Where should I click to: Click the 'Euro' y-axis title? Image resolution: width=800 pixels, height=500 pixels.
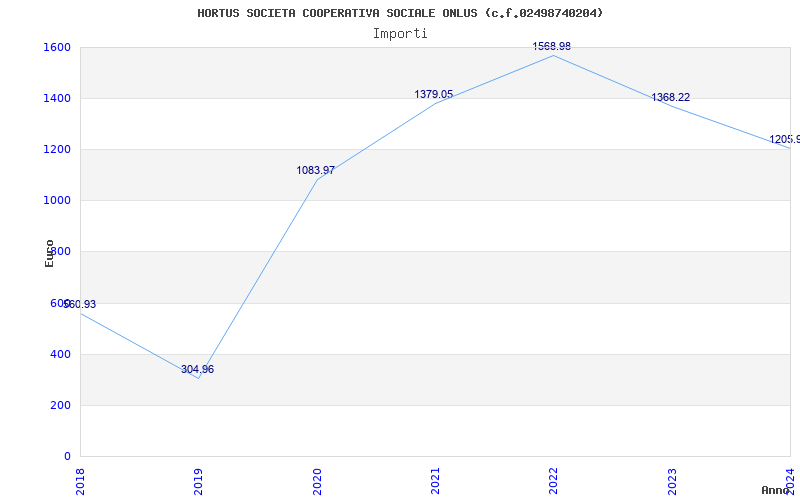[x=49, y=253]
